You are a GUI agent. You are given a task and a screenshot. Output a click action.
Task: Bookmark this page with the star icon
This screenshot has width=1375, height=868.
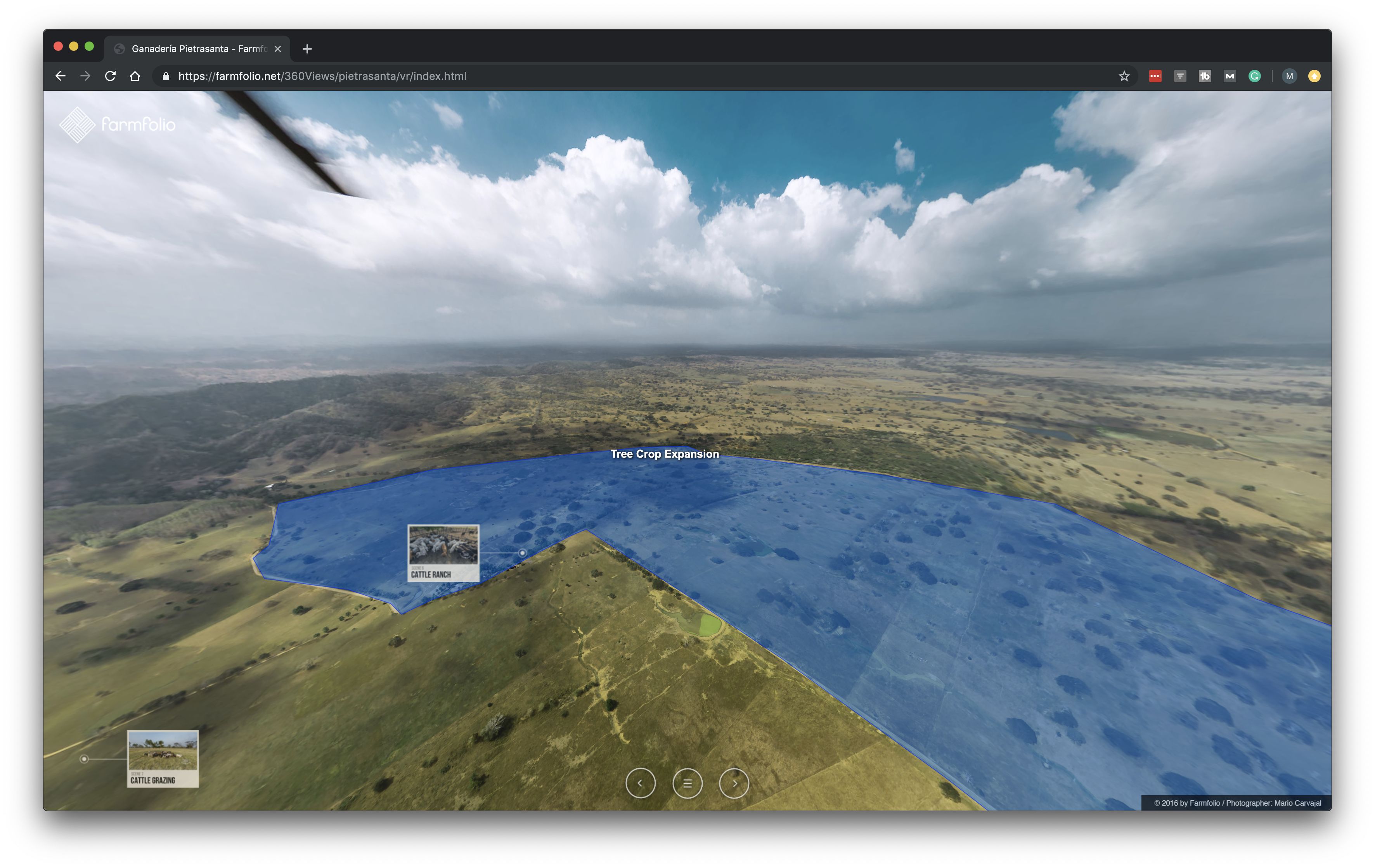pos(1124,76)
